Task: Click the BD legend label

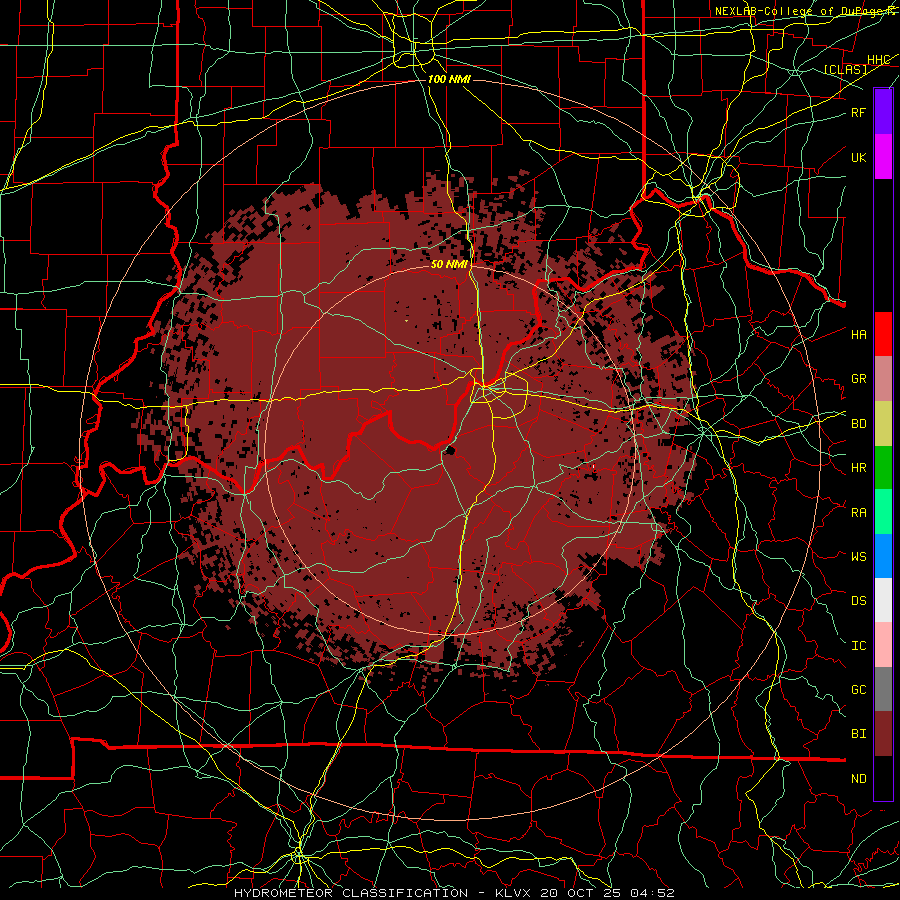Action: [858, 424]
